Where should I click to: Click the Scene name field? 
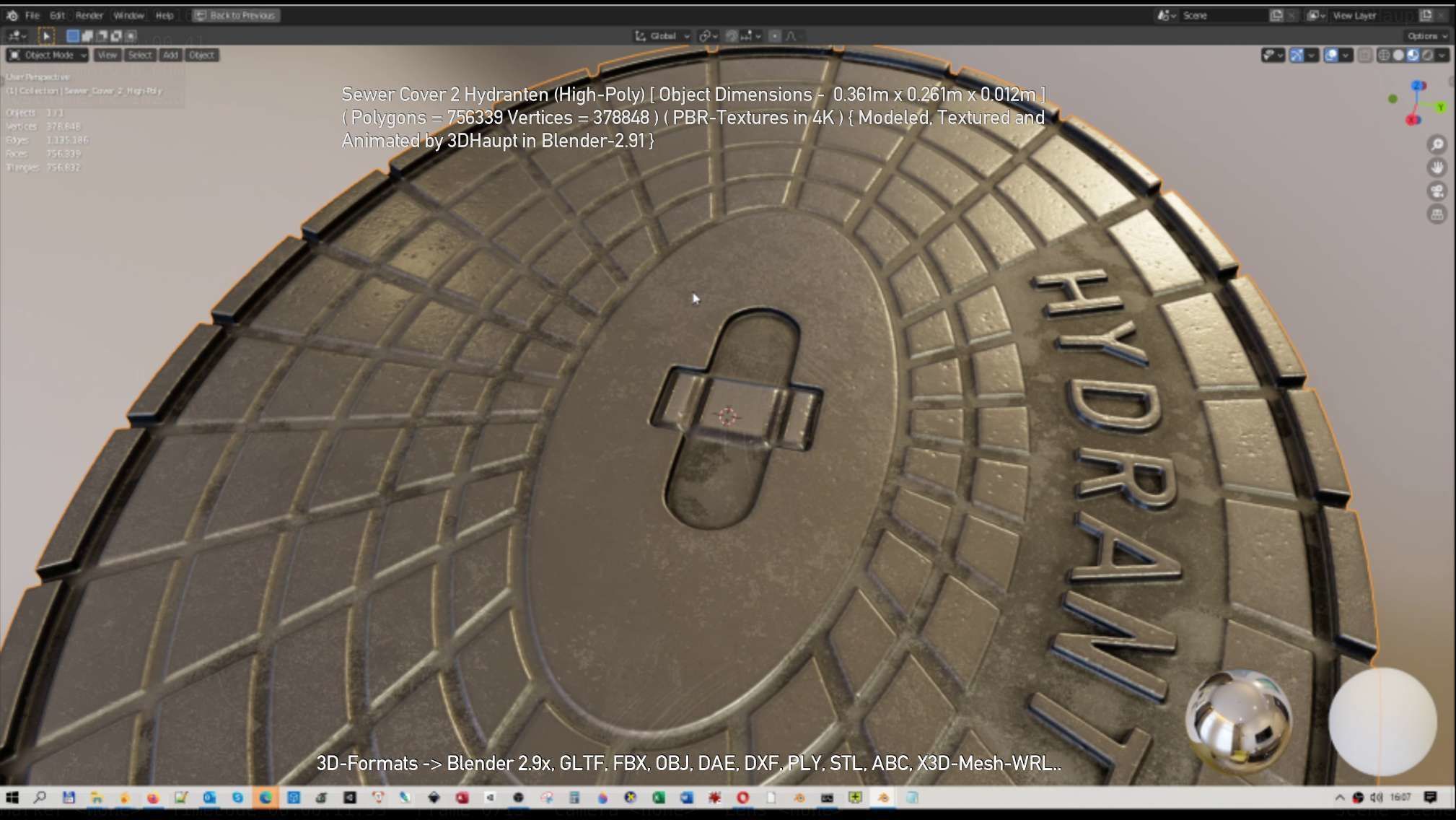[x=1223, y=15]
